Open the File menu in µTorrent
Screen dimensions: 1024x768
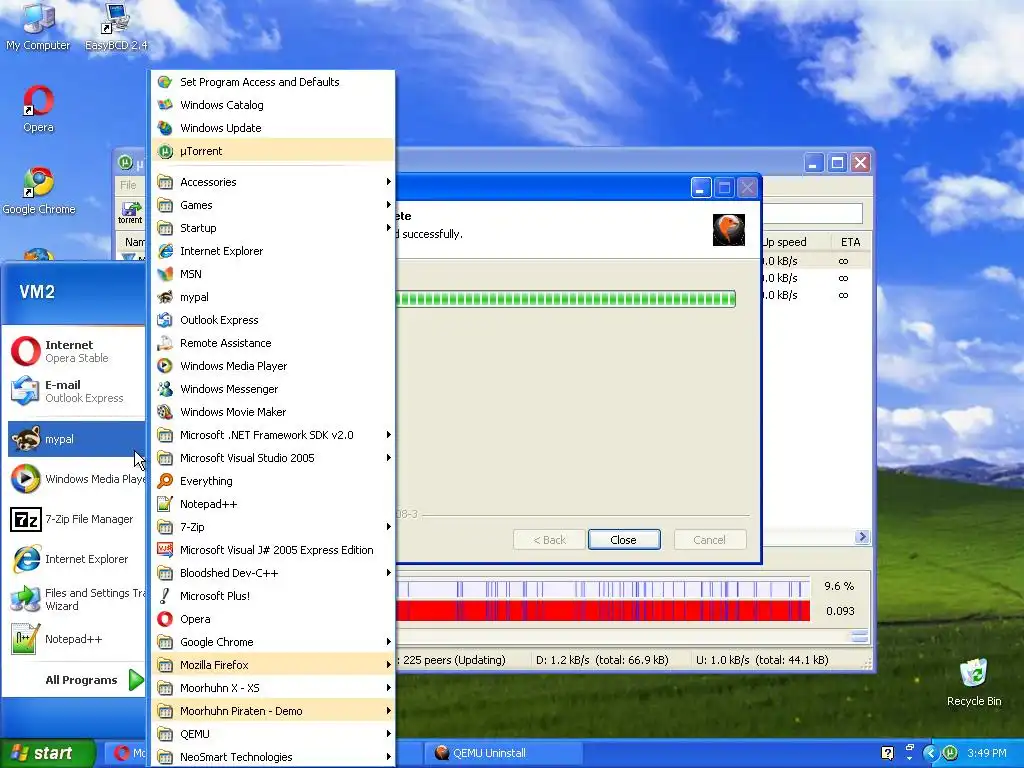129,185
